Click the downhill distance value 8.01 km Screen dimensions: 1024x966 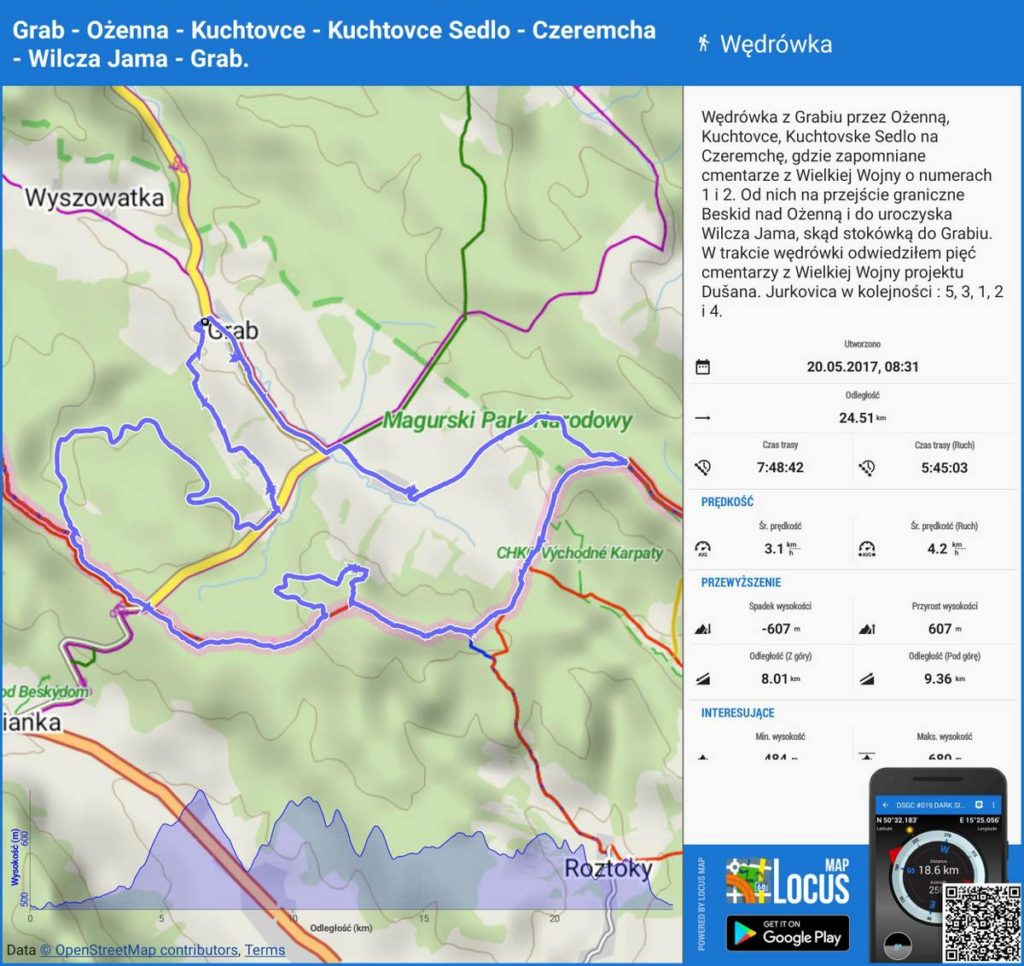coord(780,679)
